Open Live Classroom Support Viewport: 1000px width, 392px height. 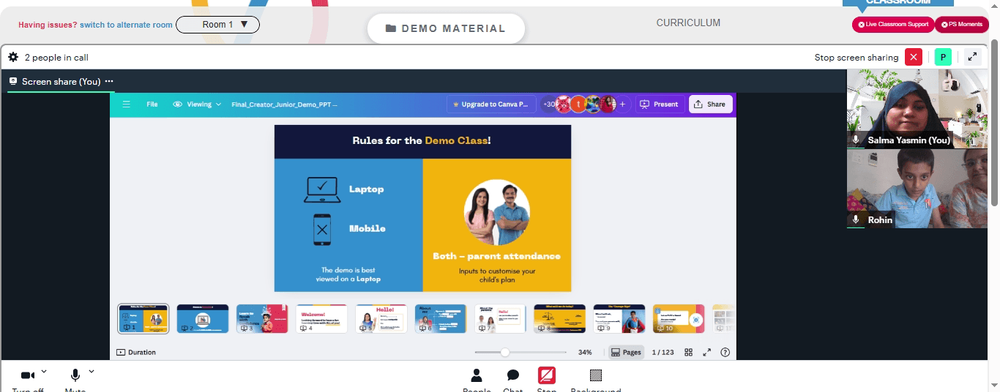(x=893, y=25)
